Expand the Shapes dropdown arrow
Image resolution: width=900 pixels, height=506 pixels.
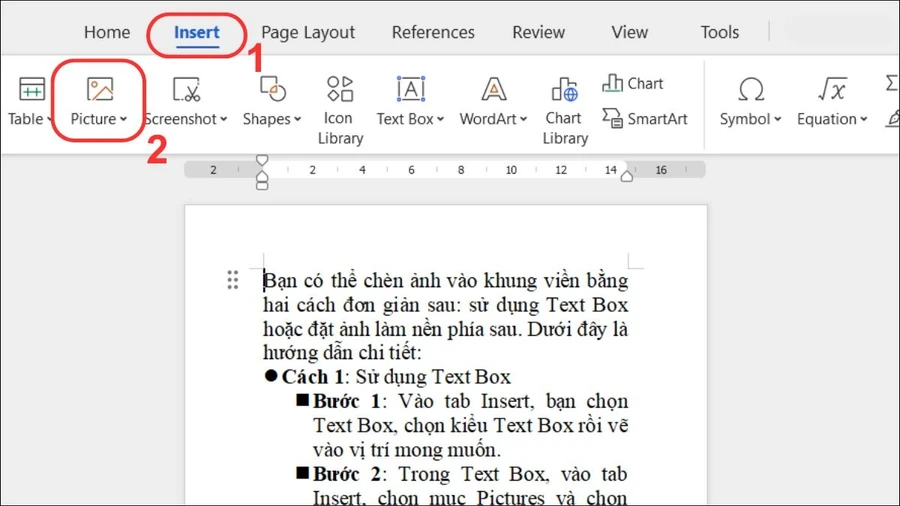pos(297,119)
